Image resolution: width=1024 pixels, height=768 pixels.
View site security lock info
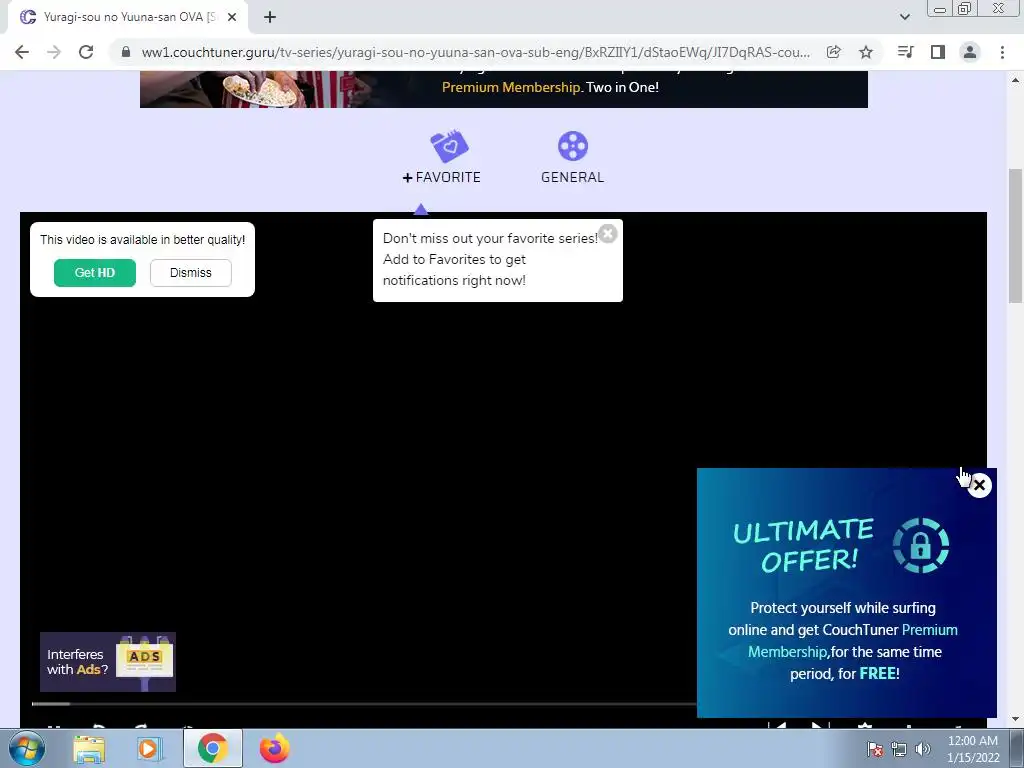click(126, 52)
